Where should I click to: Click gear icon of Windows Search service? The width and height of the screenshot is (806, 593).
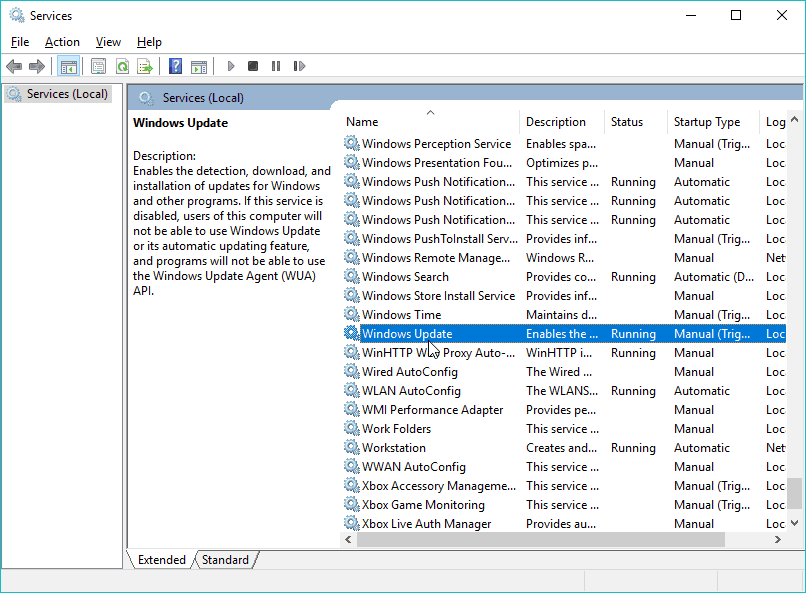[x=352, y=276]
